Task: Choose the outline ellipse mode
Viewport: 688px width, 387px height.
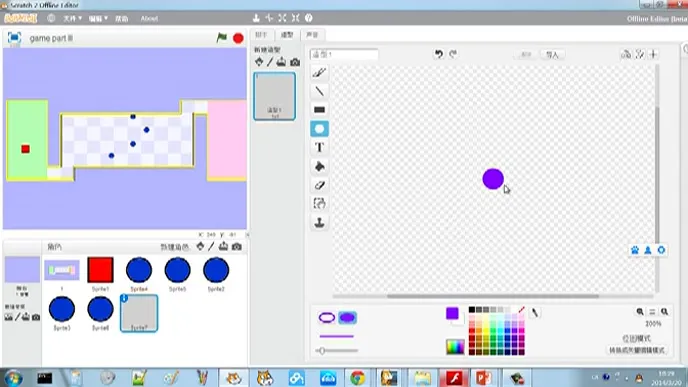Action: (326, 317)
